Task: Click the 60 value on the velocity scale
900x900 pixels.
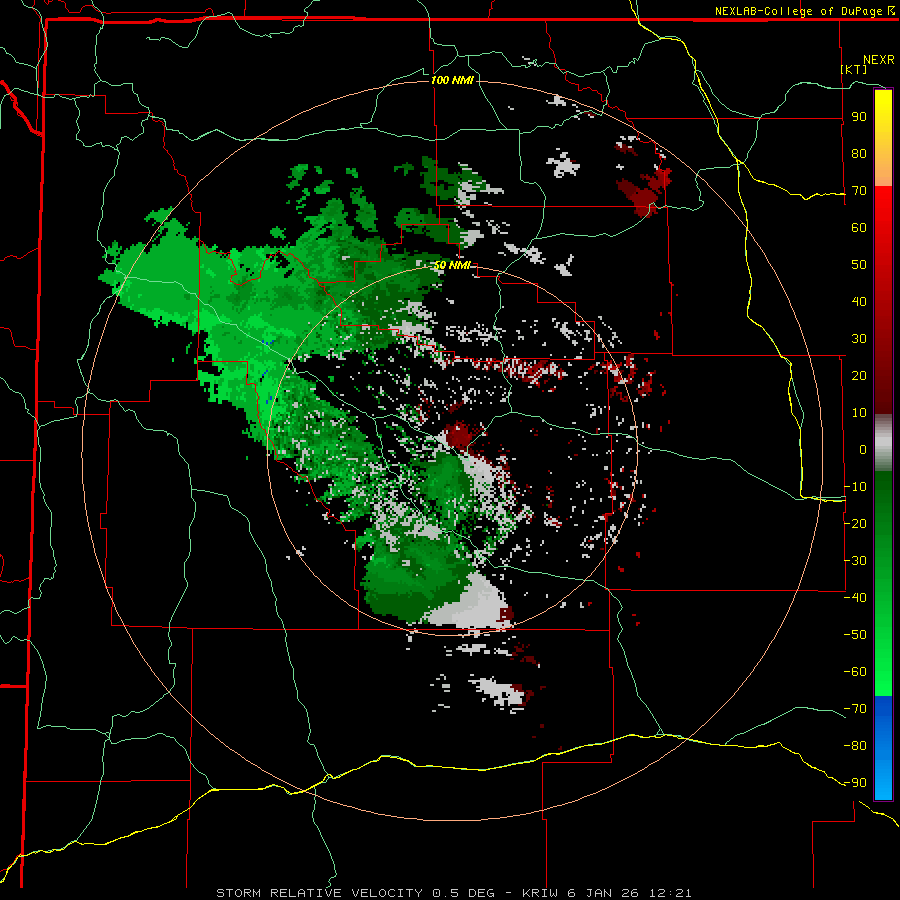Action: tap(859, 227)
